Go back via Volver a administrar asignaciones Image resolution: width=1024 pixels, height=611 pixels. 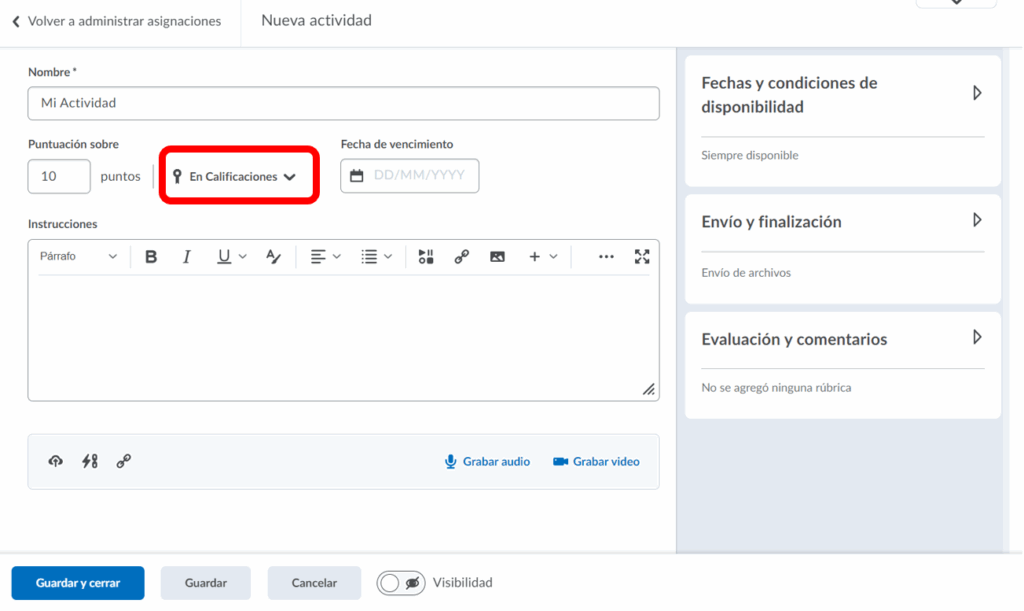click(117, 21)
